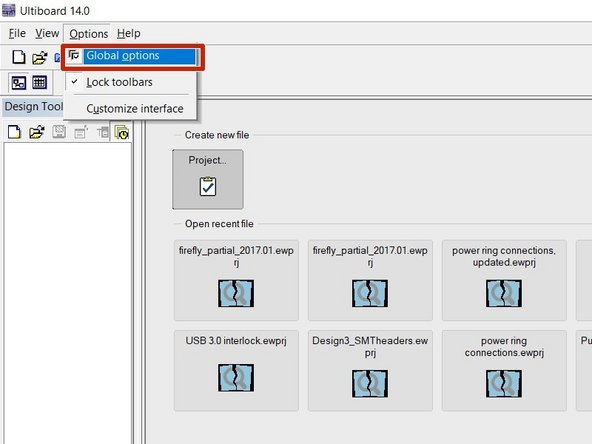Open the power ring connections.ewprj tile without 'updated'

(504, 370)
